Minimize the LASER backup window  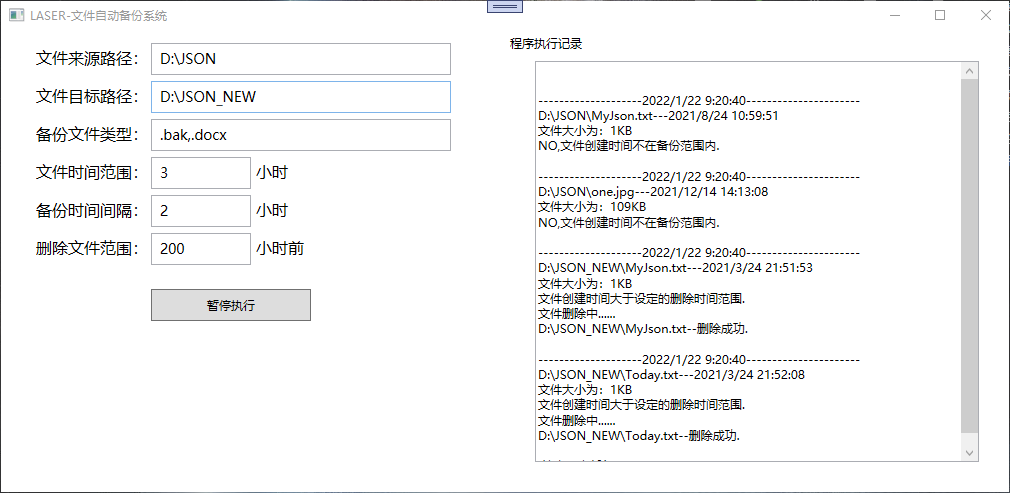(x=894, y=15)
